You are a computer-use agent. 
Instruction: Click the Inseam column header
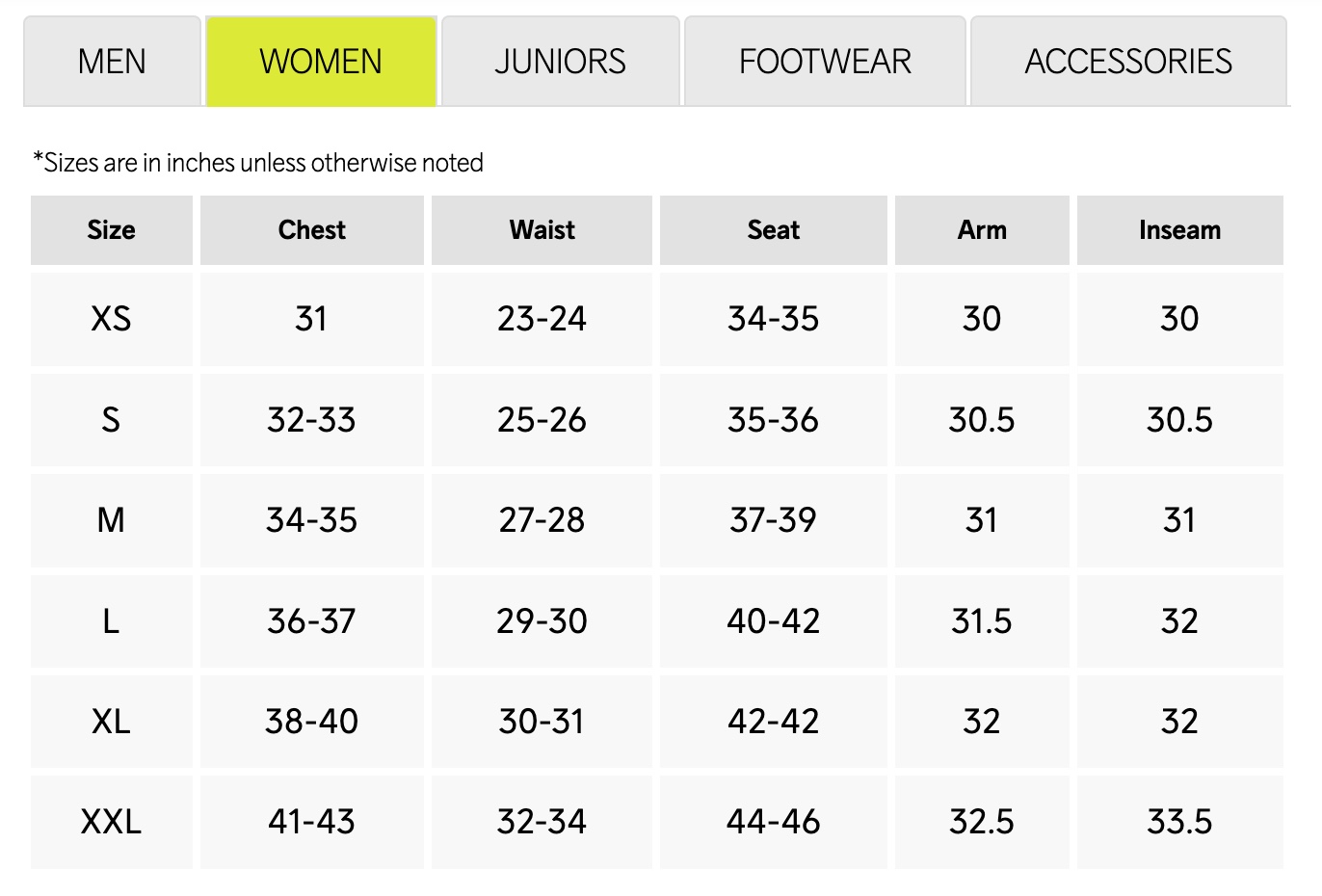(1179, 230)
